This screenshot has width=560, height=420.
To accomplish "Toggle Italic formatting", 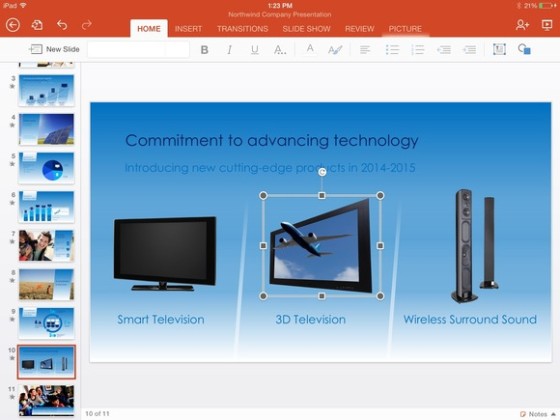I will coord(229,50).
